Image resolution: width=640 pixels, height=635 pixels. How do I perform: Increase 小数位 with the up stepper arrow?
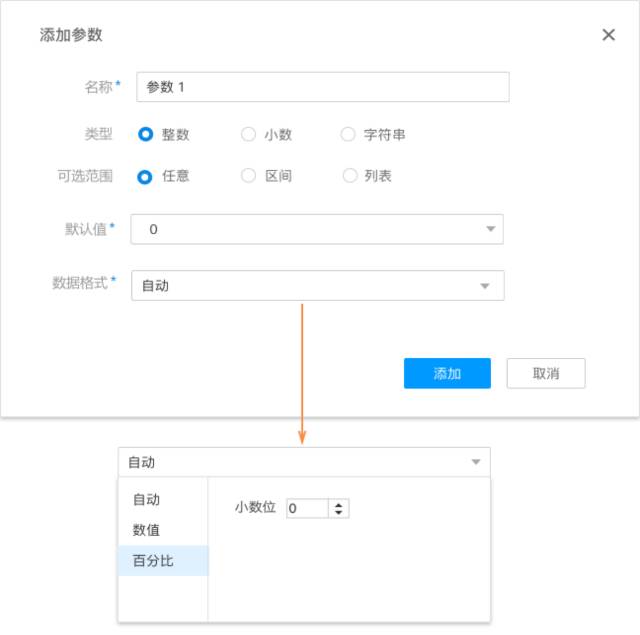340,504
